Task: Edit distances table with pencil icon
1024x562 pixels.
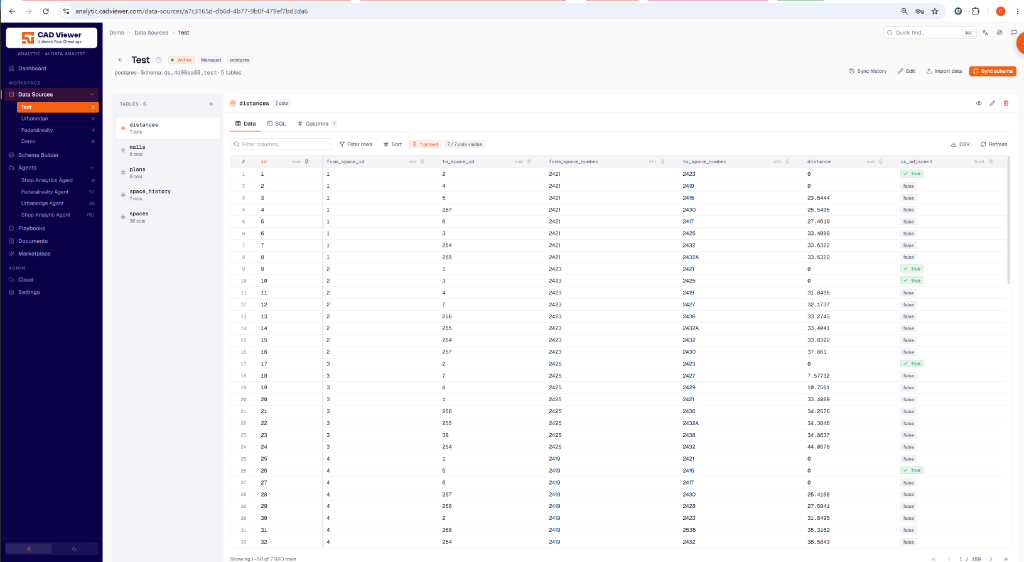Action: 992,103
